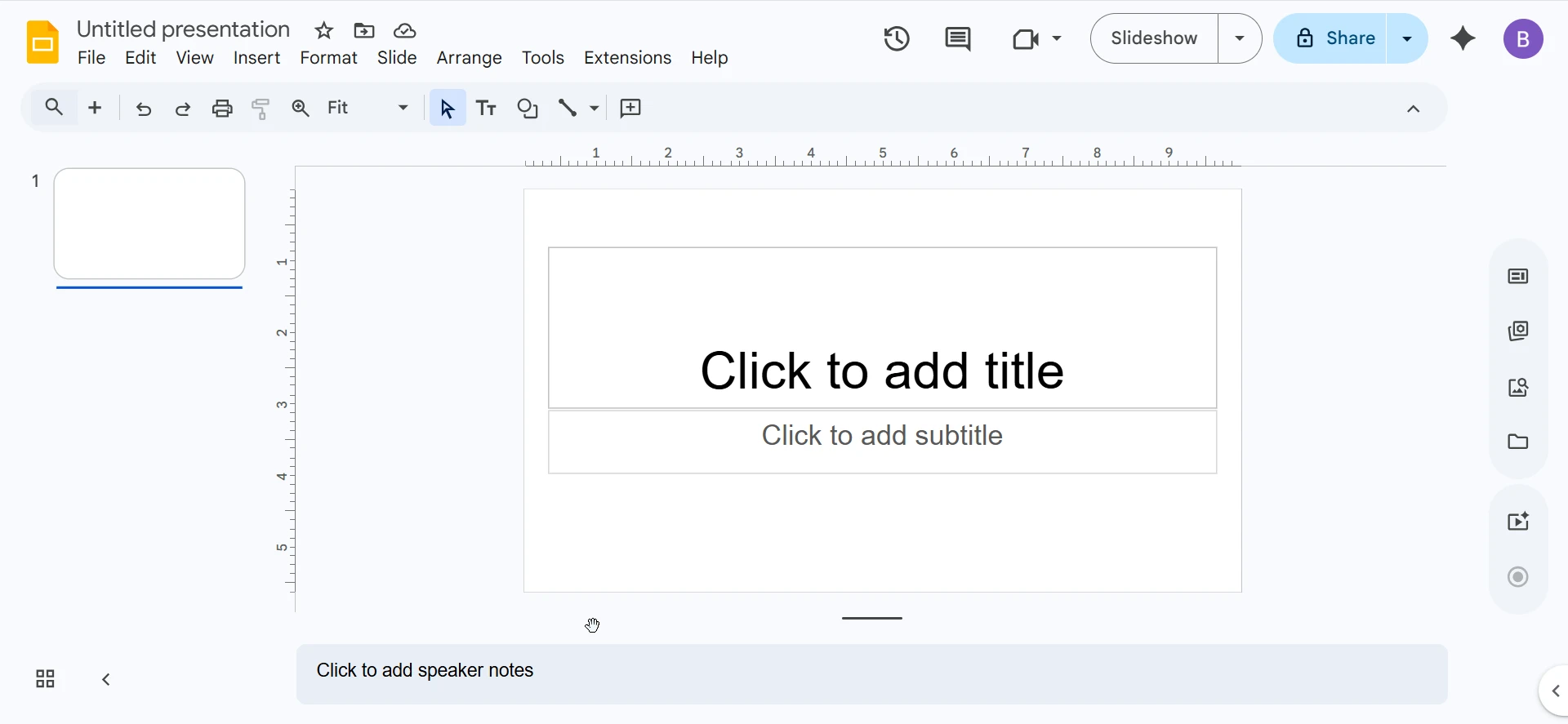Open version history clock icon

click(x=896, y=38)
